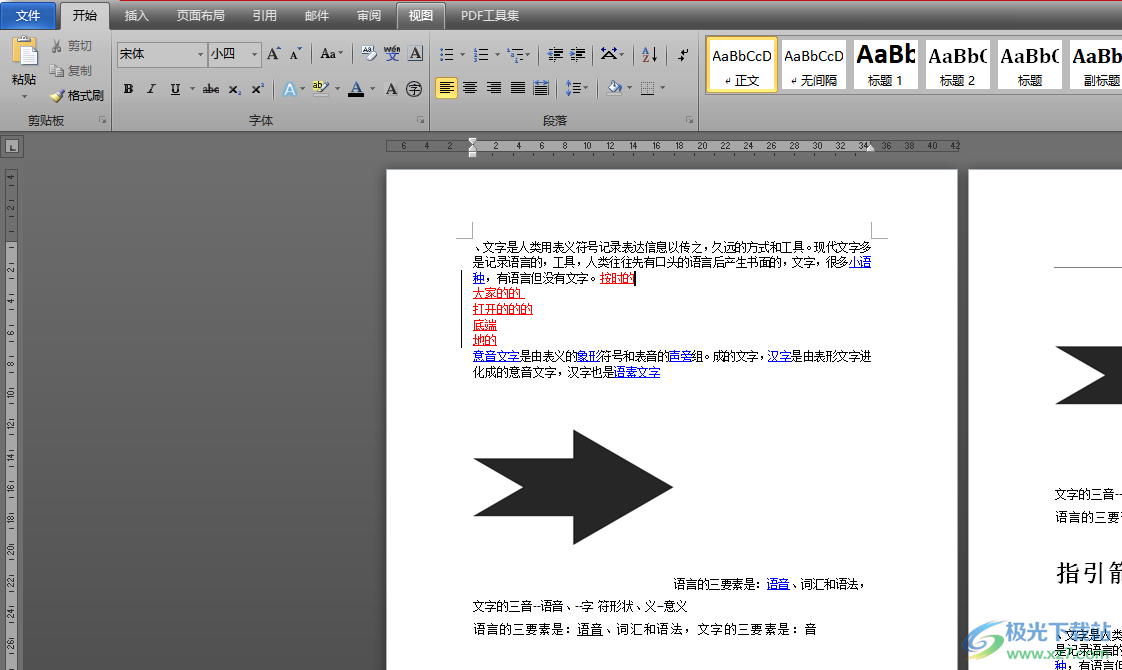Screen dimensions: 1122x670
Task: Open the underline style dropdown arrow
Action: (192, 89)
